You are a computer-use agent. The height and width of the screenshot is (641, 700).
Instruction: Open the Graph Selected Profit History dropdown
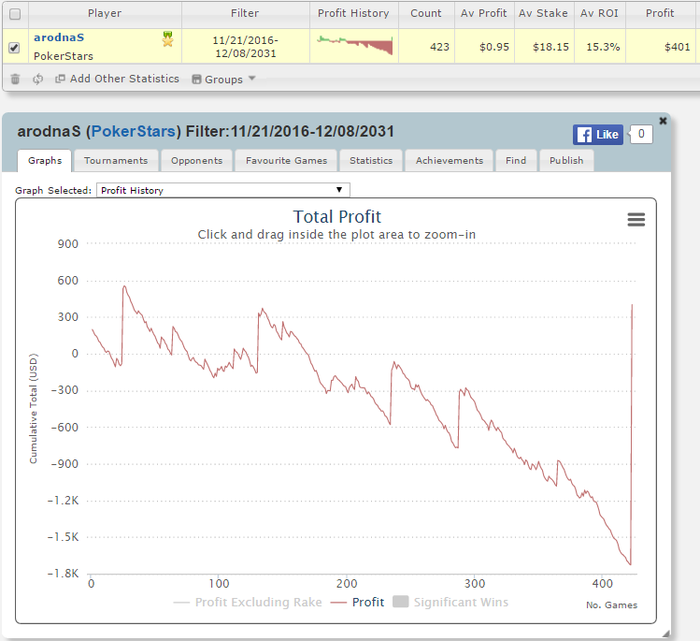pyautogui.click(x=223, y=190)
